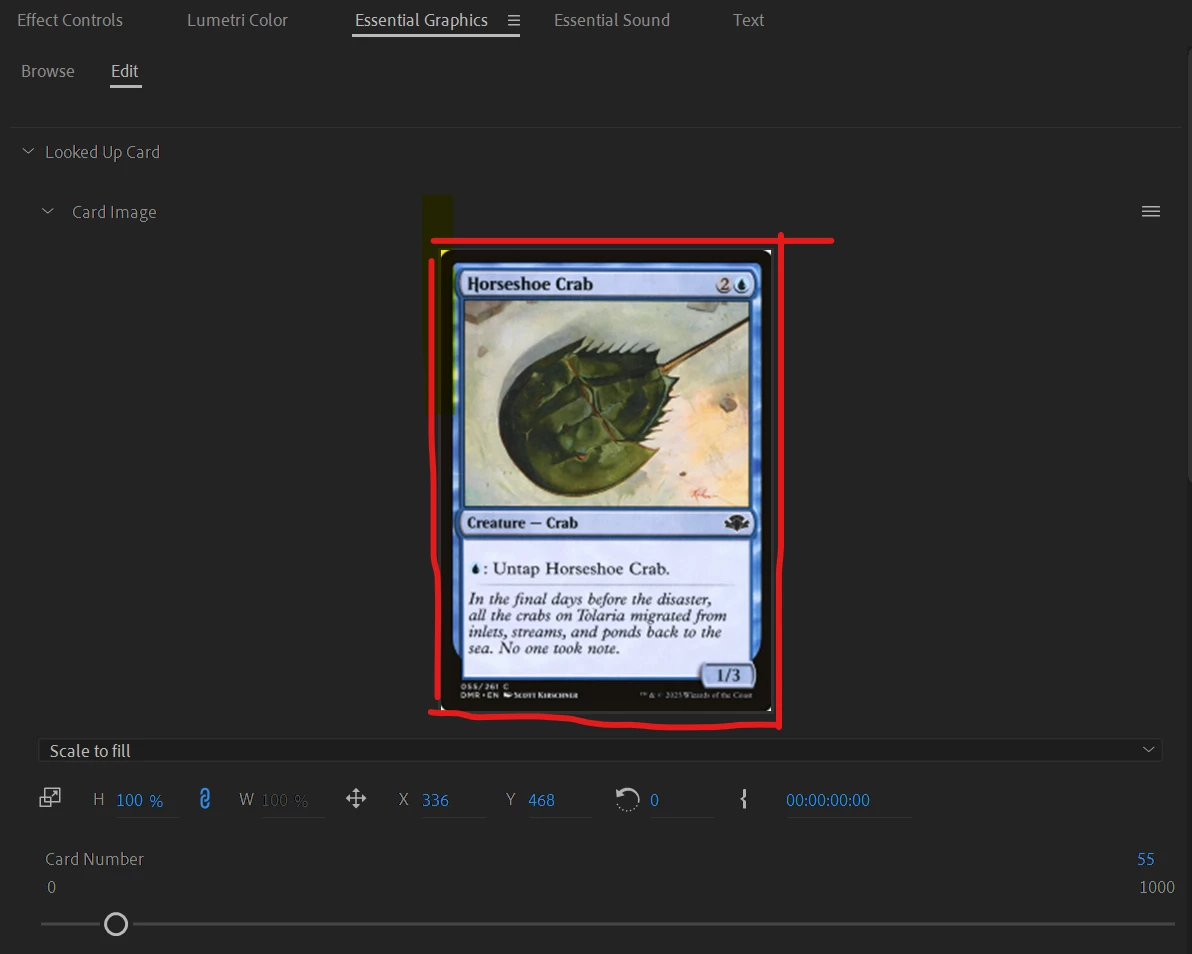This screenshot has width=1192, height=954.
Task: Edit the Y position value 468
Action: click(541, 800)
